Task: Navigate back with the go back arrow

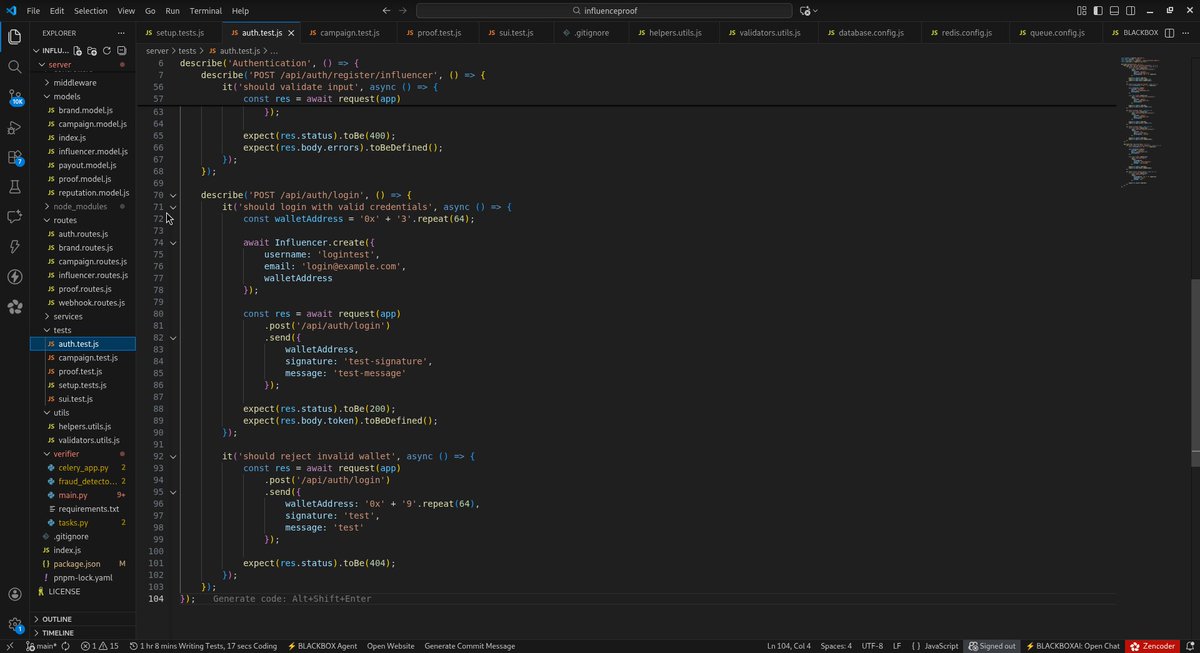Action: 387,11
